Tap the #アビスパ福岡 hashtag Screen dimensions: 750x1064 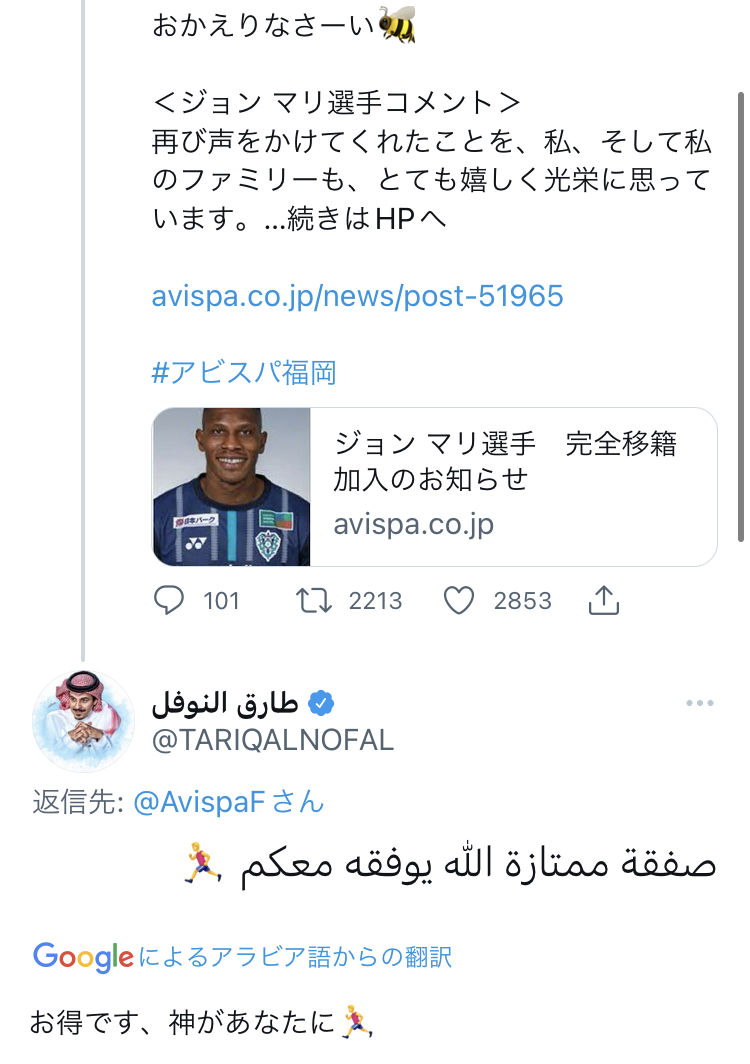coord(244,373)
